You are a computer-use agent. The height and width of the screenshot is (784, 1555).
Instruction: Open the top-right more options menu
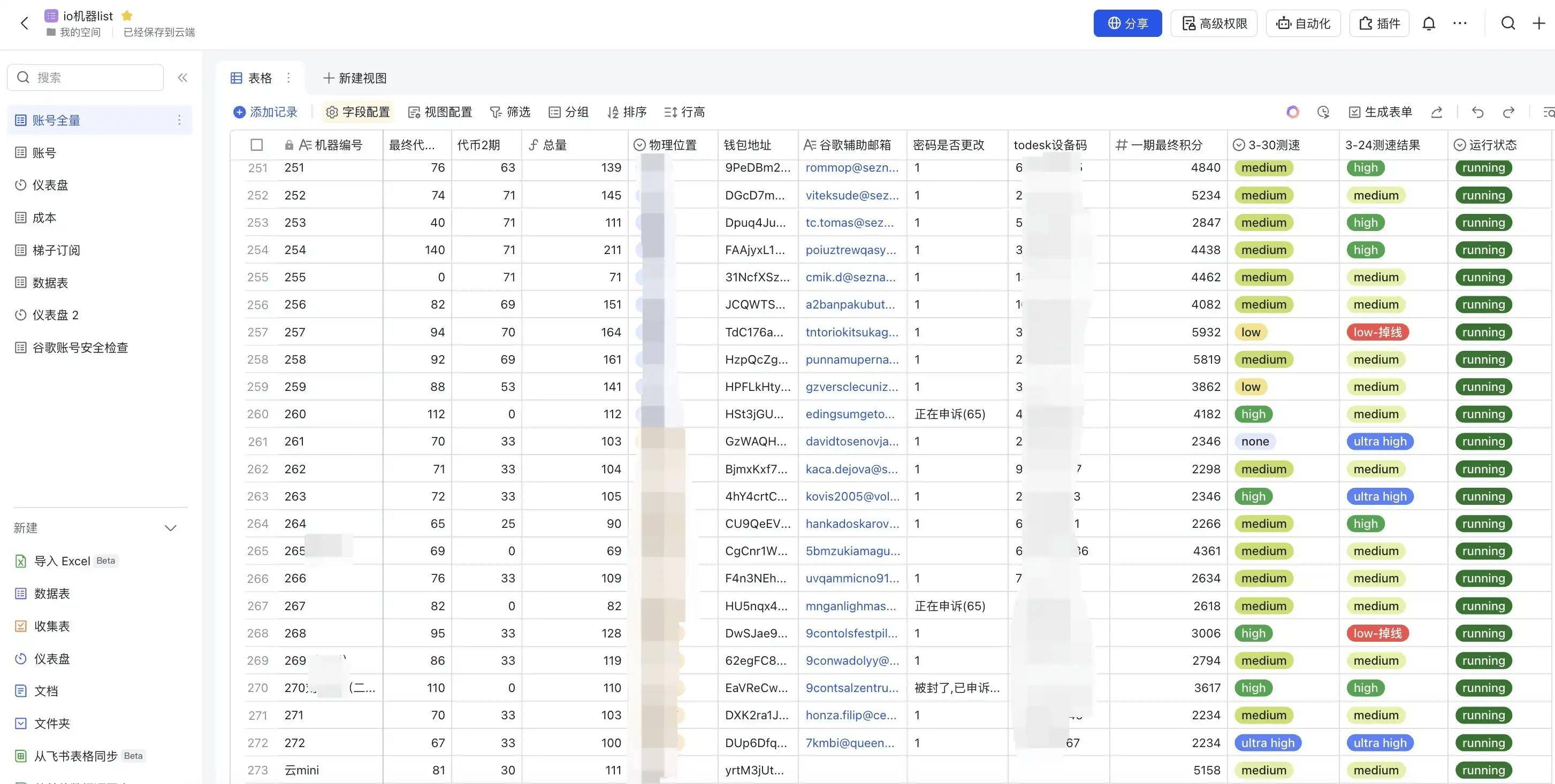coord(1460,23)
